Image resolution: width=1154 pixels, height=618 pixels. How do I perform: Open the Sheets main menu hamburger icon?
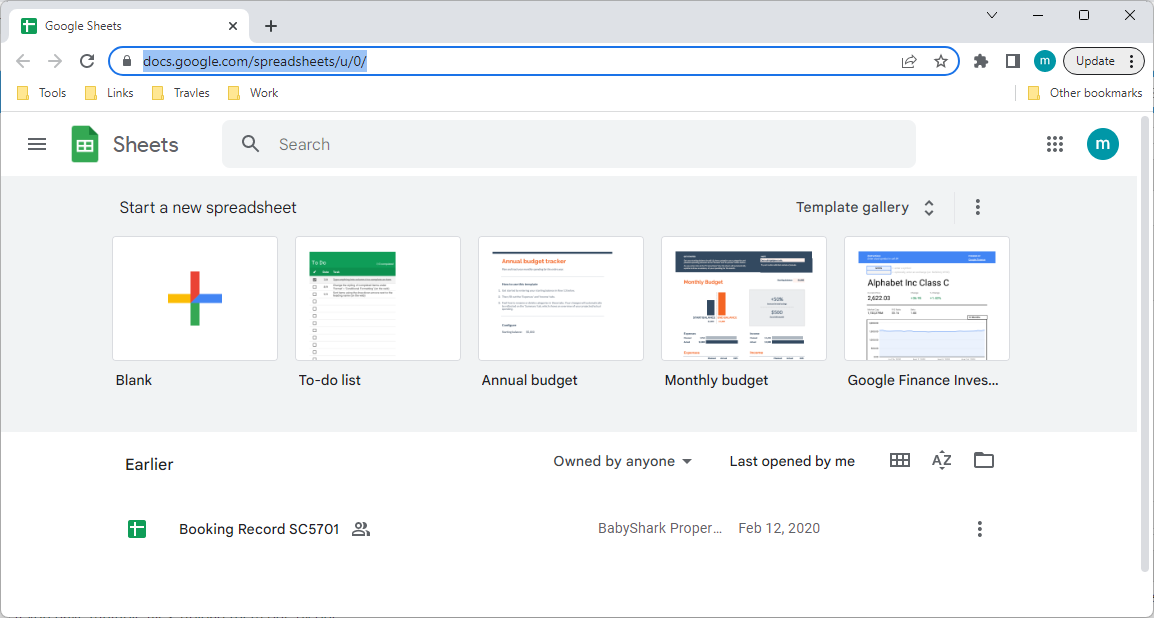click(37, 144)
